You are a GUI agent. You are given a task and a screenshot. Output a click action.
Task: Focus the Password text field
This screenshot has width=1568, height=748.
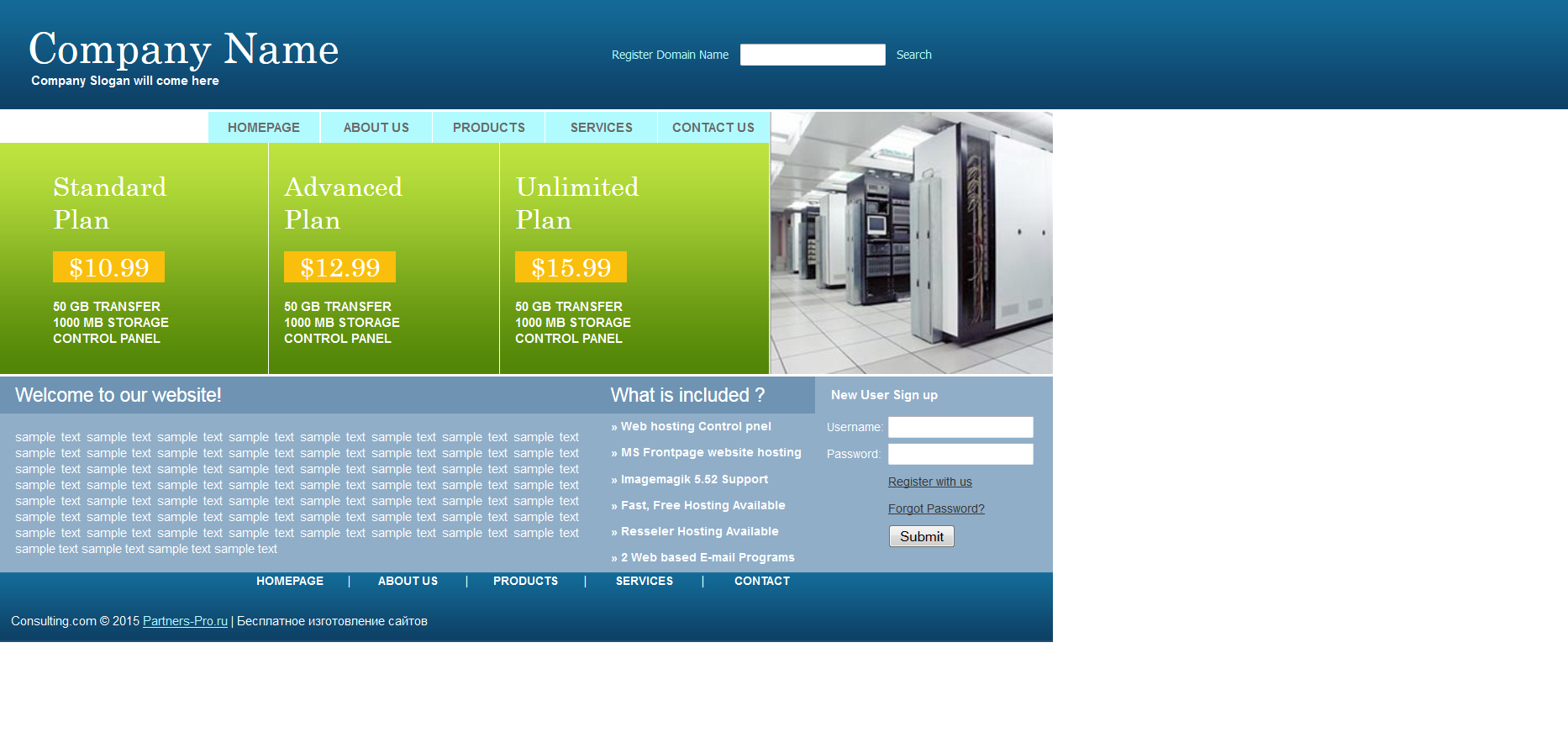click(960, 454)
